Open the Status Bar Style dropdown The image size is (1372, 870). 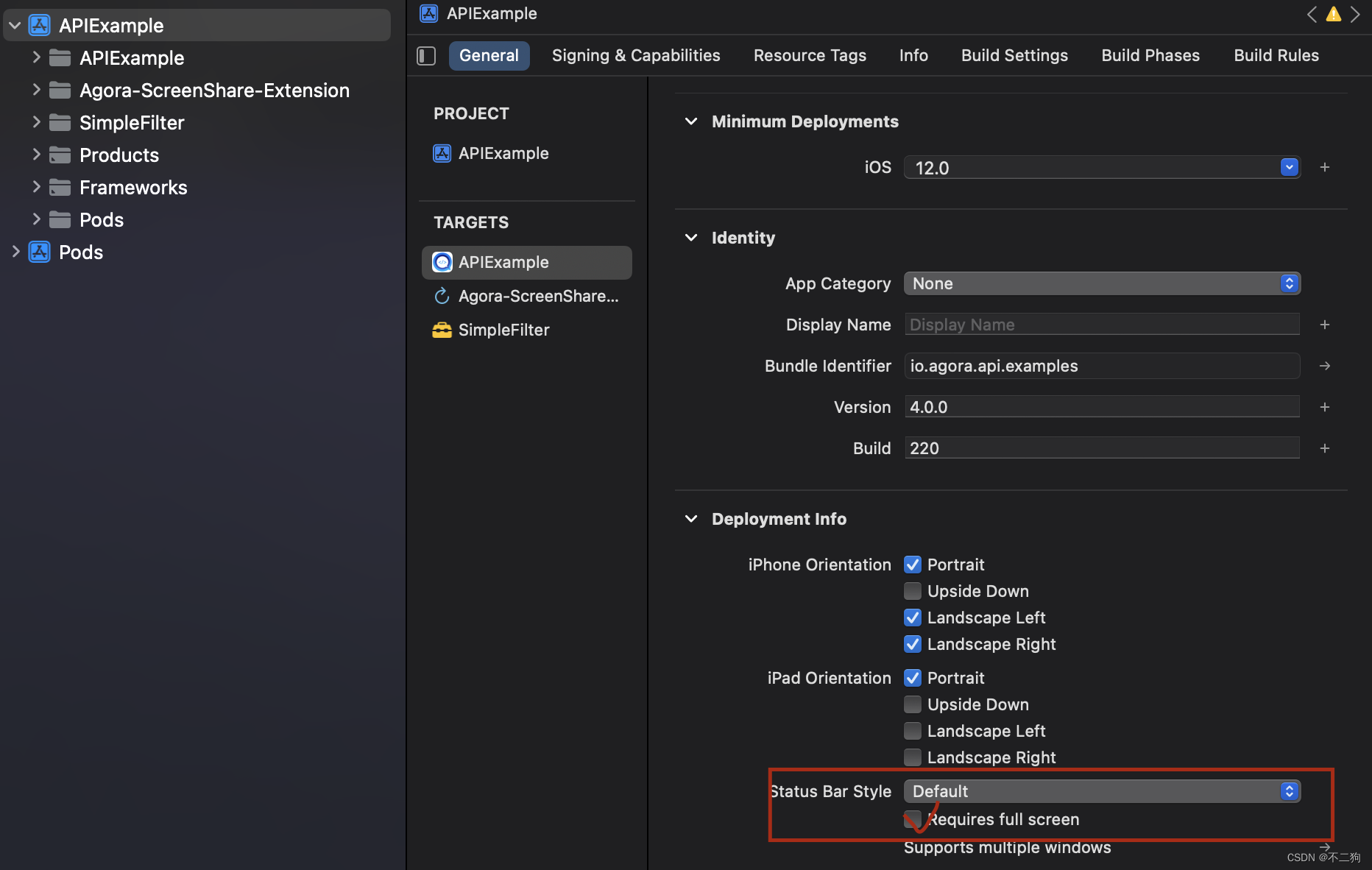click(1102, 791)
